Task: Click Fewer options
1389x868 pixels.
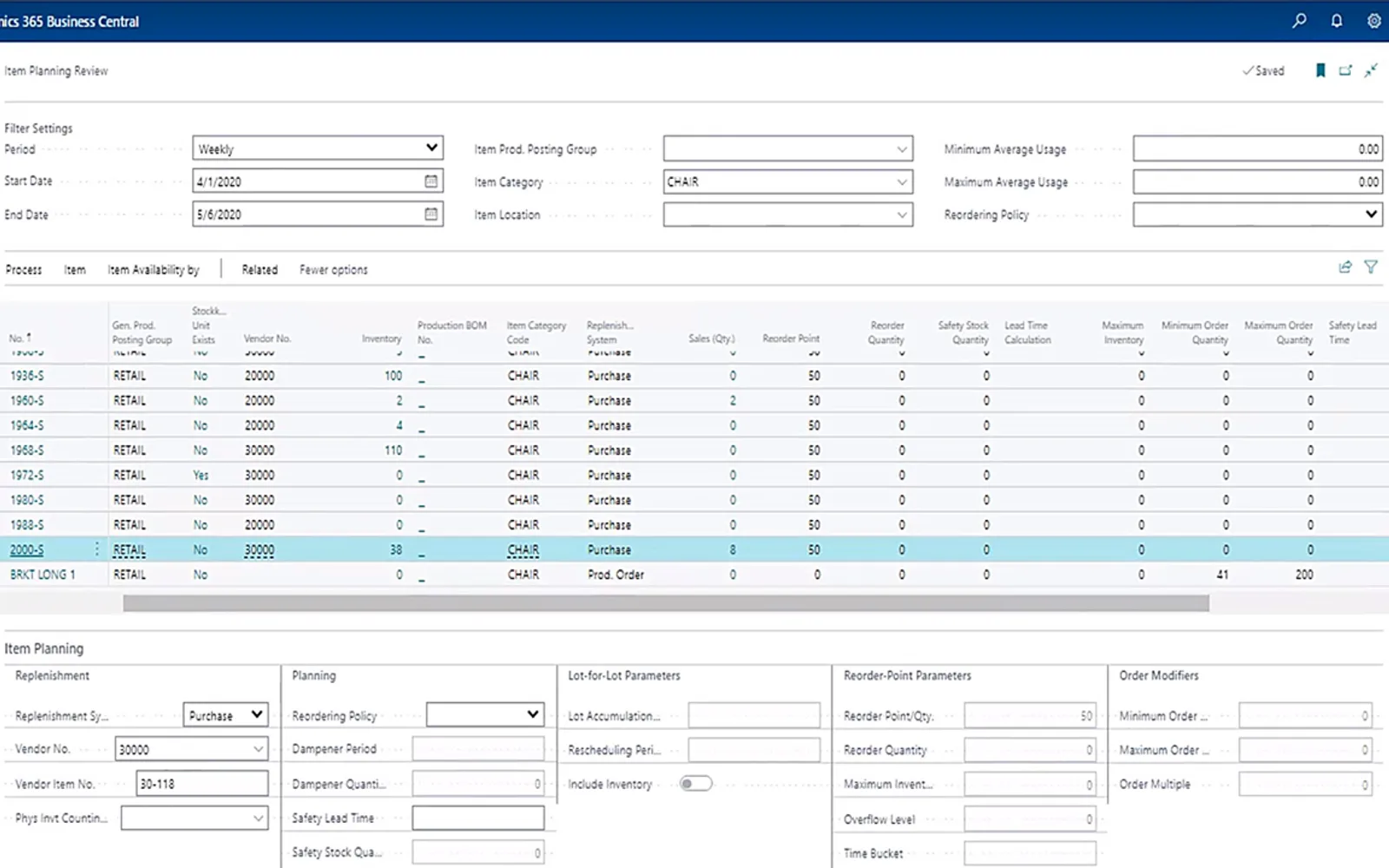Action: click(x=333, y=270)
